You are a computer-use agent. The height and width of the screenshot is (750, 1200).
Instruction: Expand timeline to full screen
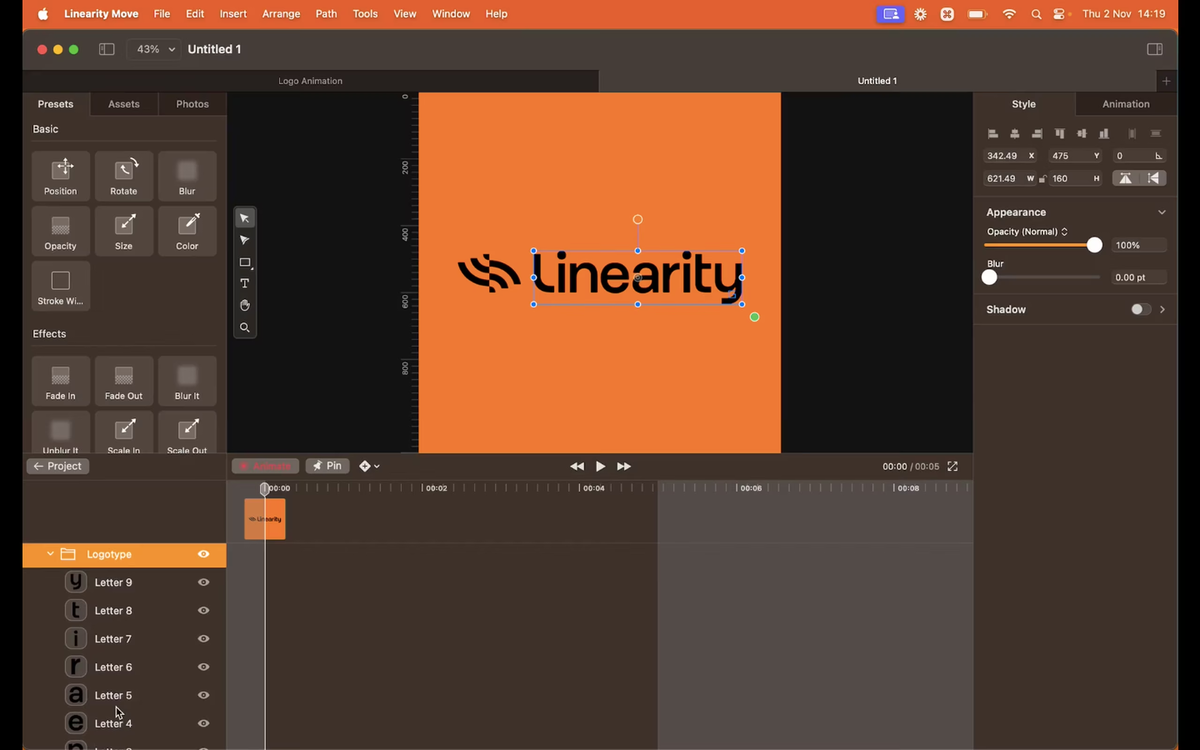(x=952, y=466)
